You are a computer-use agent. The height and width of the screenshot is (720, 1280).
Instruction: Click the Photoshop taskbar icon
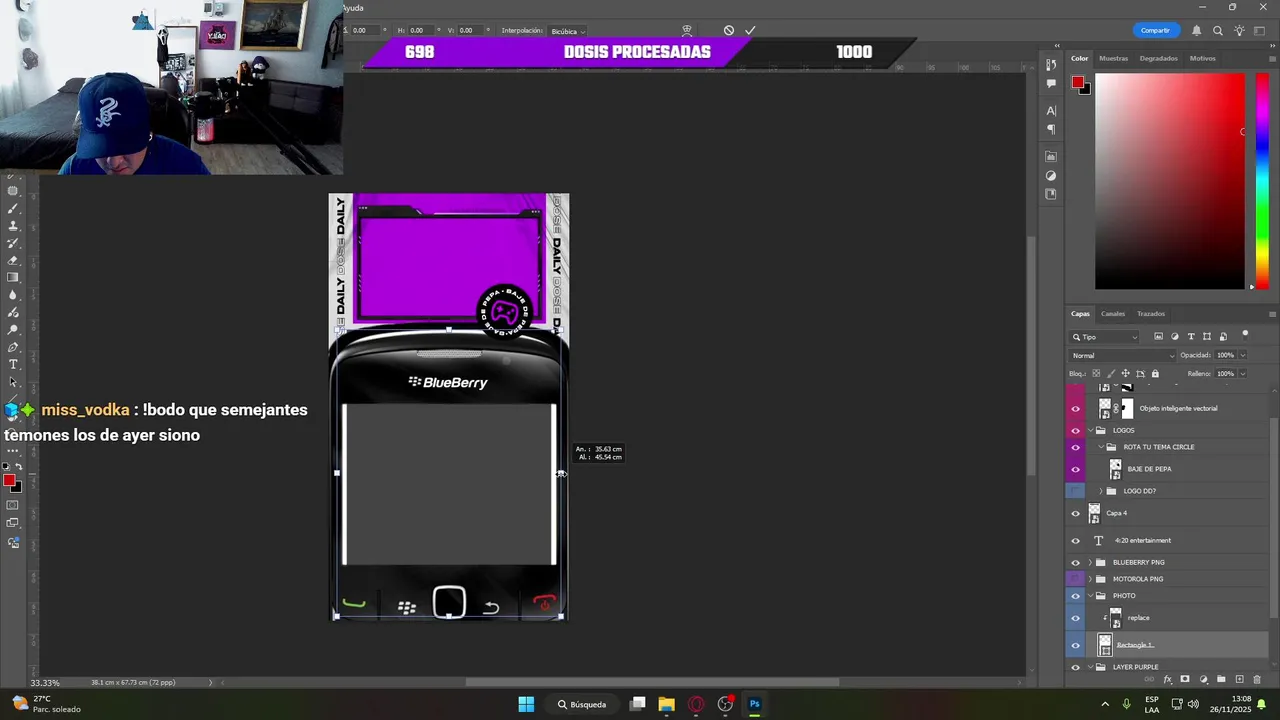(755, 704)
